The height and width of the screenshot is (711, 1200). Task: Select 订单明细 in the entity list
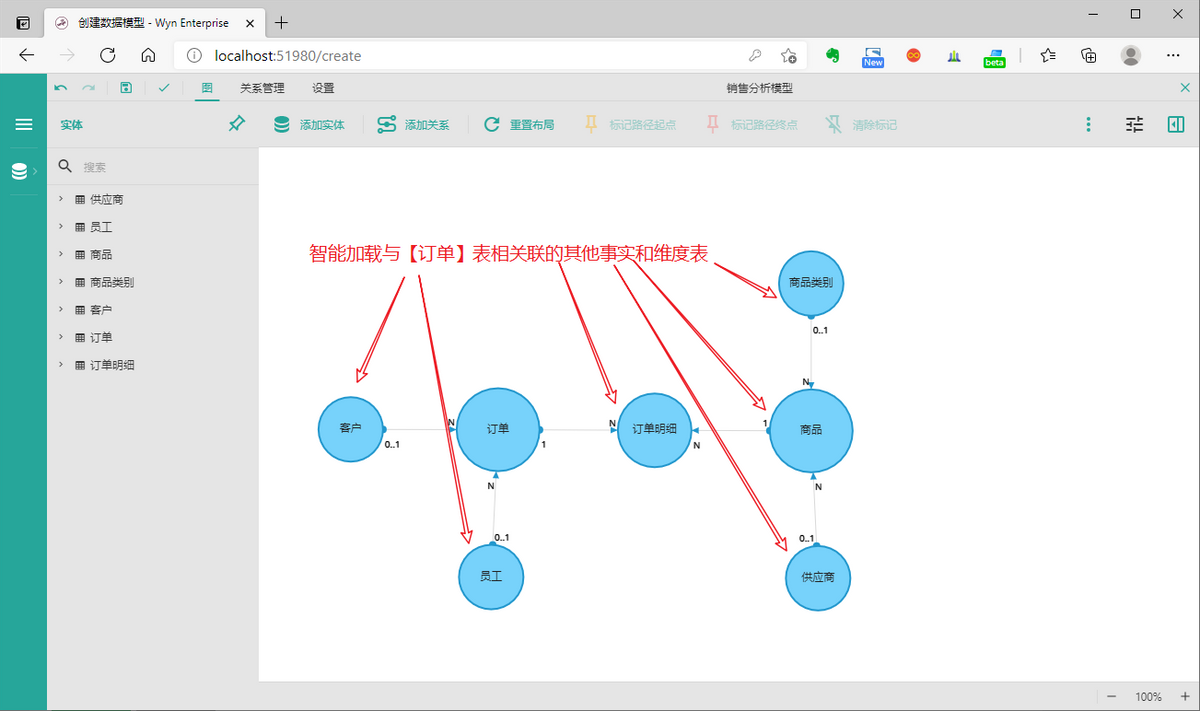pos(112,365)
